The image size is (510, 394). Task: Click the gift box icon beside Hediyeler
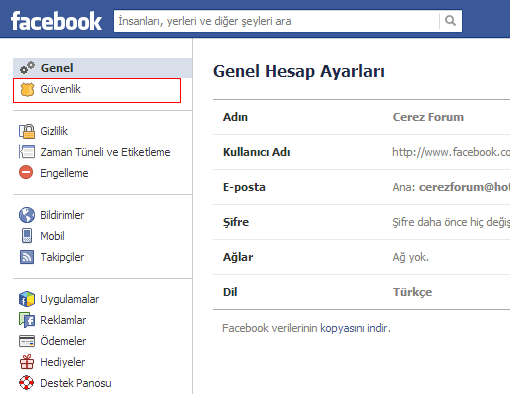(x=27, y=362)
